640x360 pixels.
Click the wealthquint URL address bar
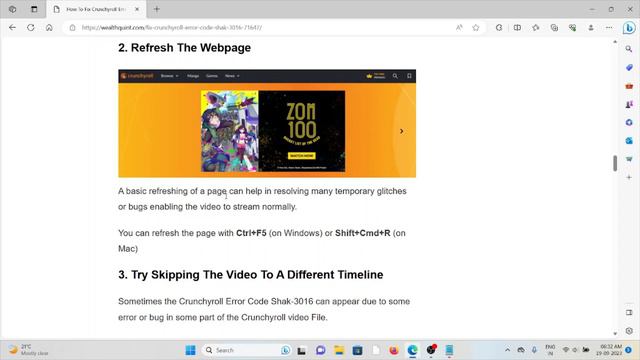coord(171,28)
